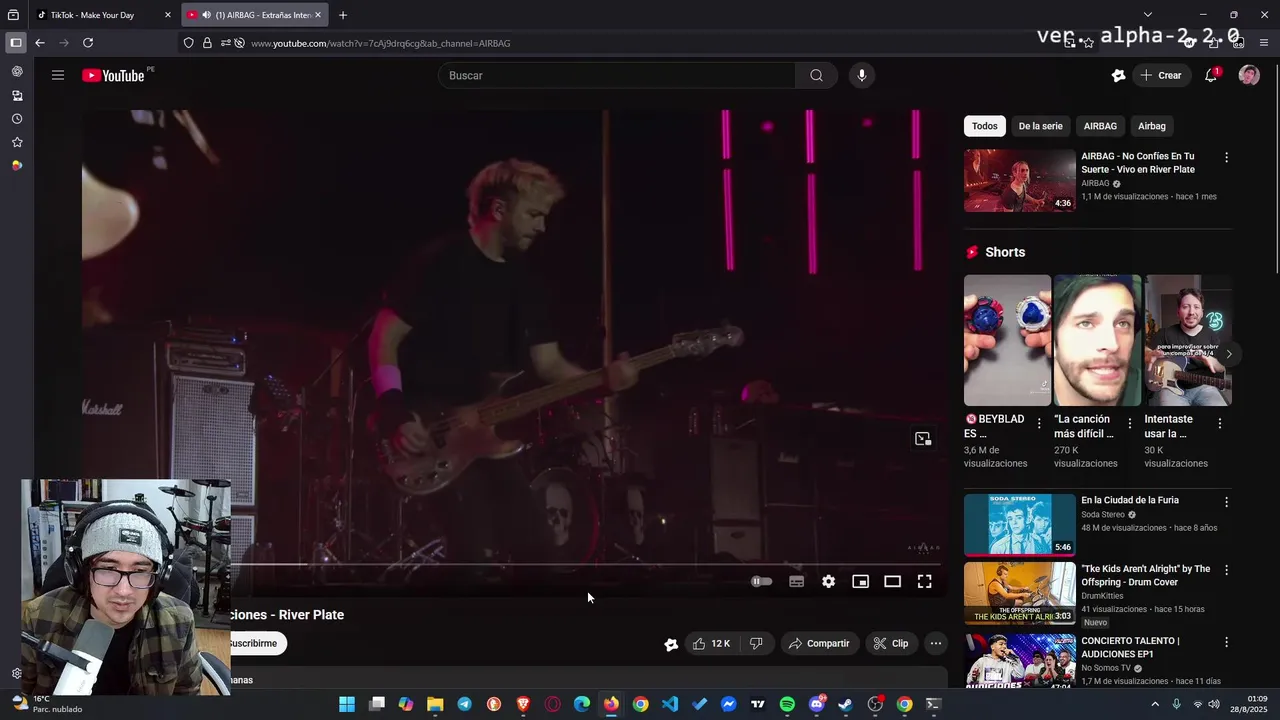1280x720 pixels.
Task: Click the Suscribirme button
Action: pos(258,643)
